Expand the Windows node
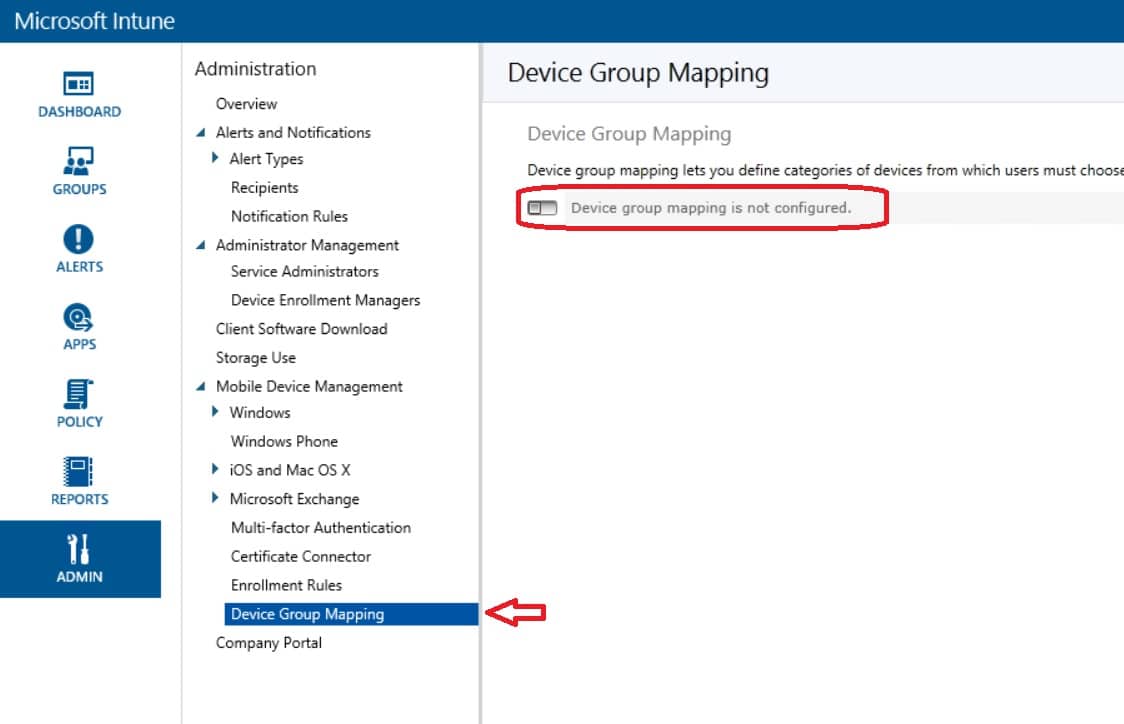Viewport: 1124px width, 724px height. (x=215, y=412)
